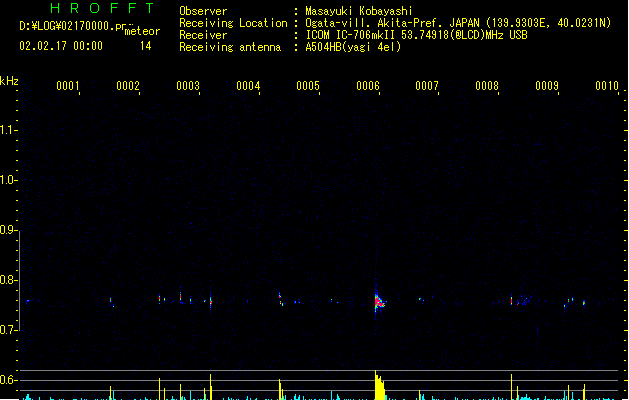
Task: Click time marker 0005
Action: 308,86
